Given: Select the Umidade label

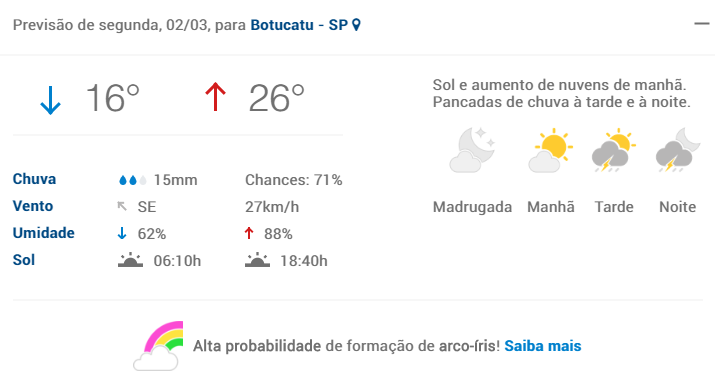Looking at the screenshot, I should [43, 233].
